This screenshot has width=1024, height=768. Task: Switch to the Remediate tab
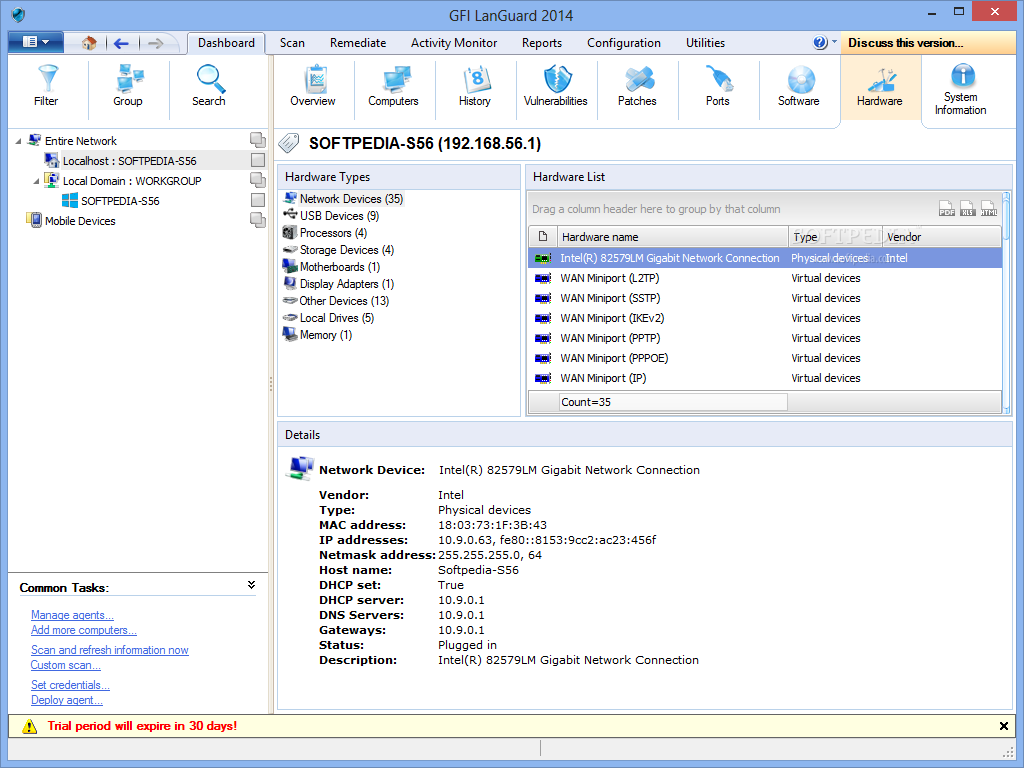[x=358, y=43]
